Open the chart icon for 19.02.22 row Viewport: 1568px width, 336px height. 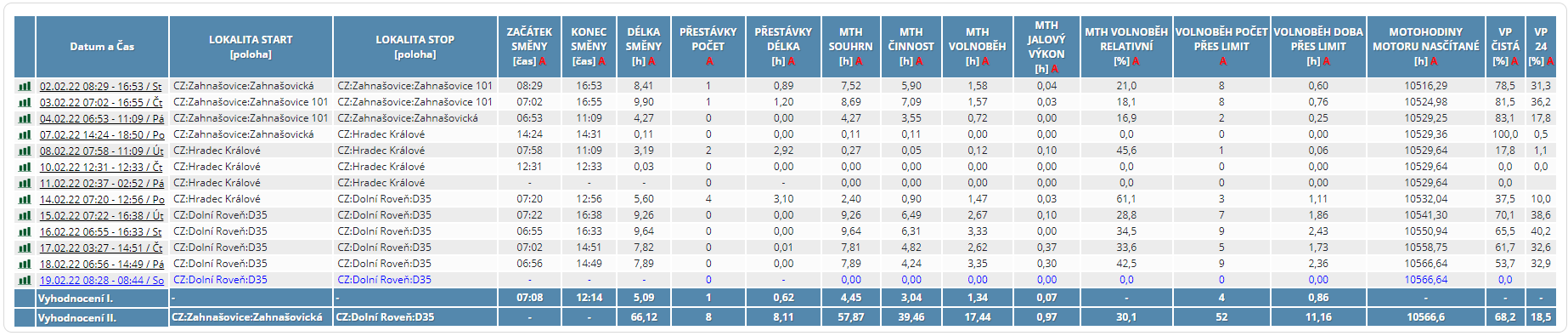(x=25, y=280)
